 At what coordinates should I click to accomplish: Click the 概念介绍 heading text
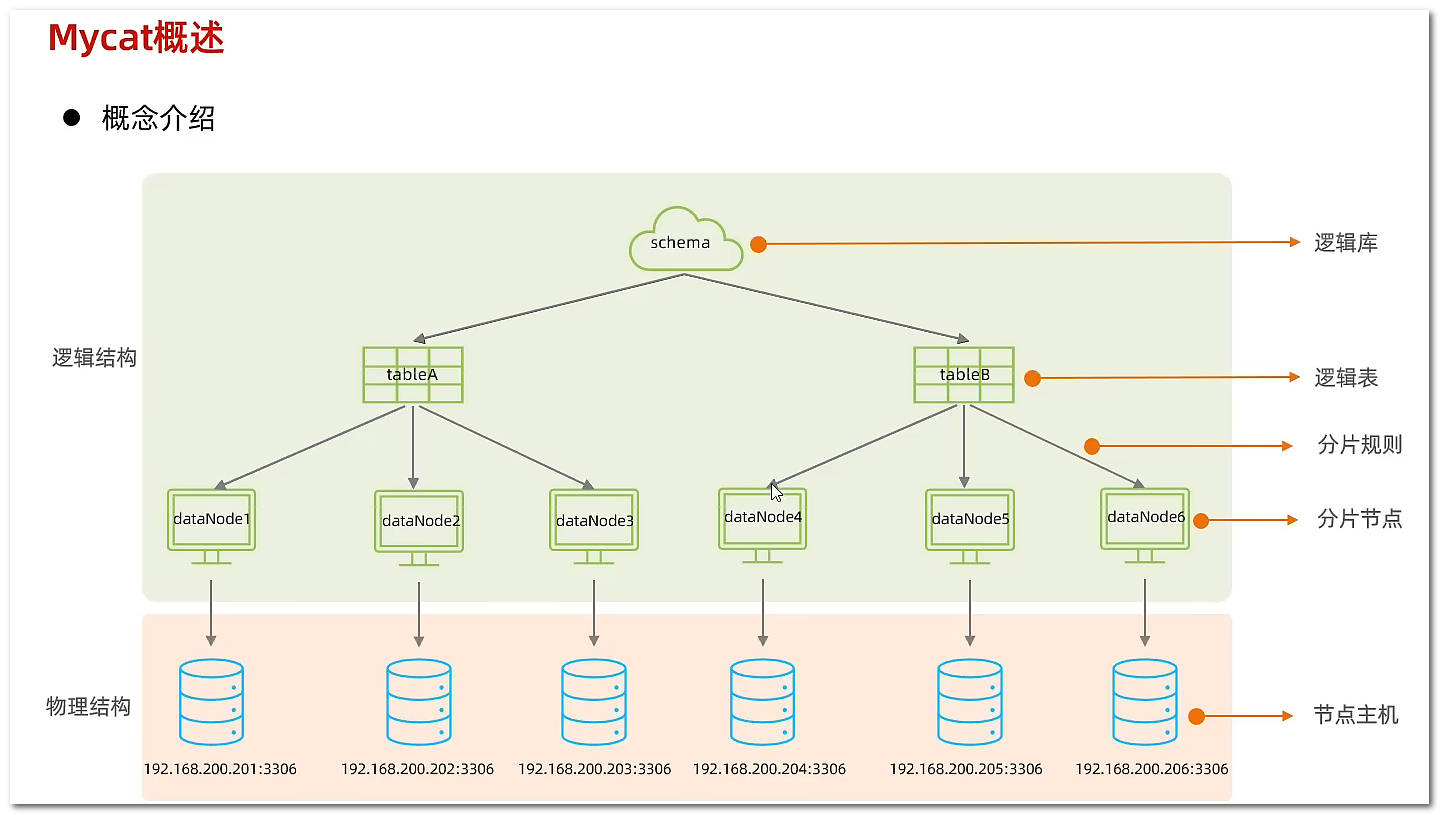[159, 118]
